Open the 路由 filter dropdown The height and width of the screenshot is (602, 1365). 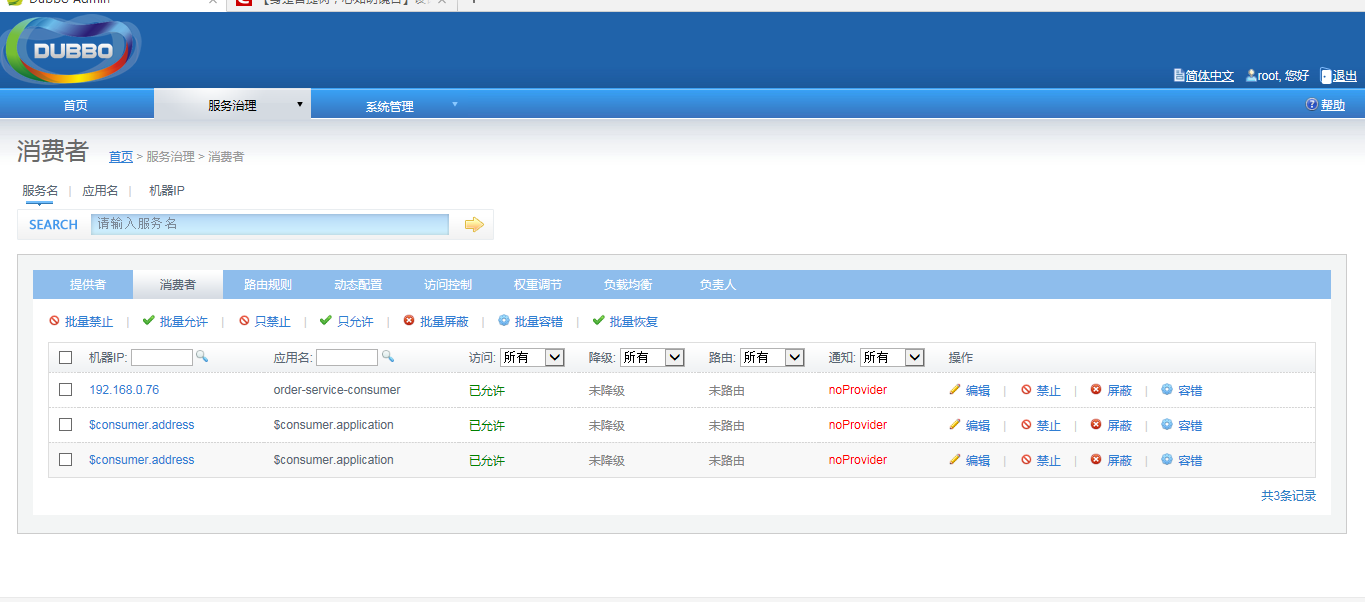(x=772, y=357)
